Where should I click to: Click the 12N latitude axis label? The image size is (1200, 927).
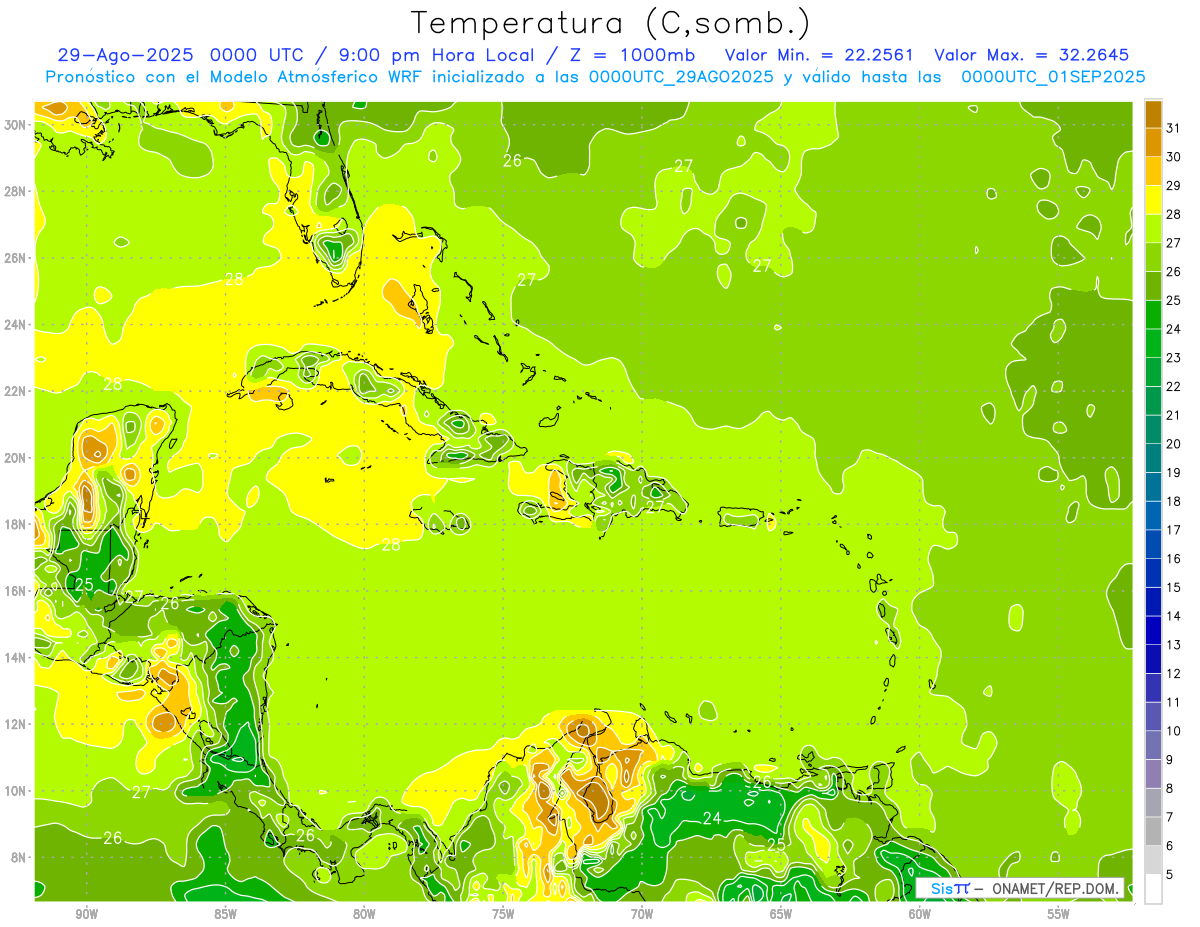(17, 724)
